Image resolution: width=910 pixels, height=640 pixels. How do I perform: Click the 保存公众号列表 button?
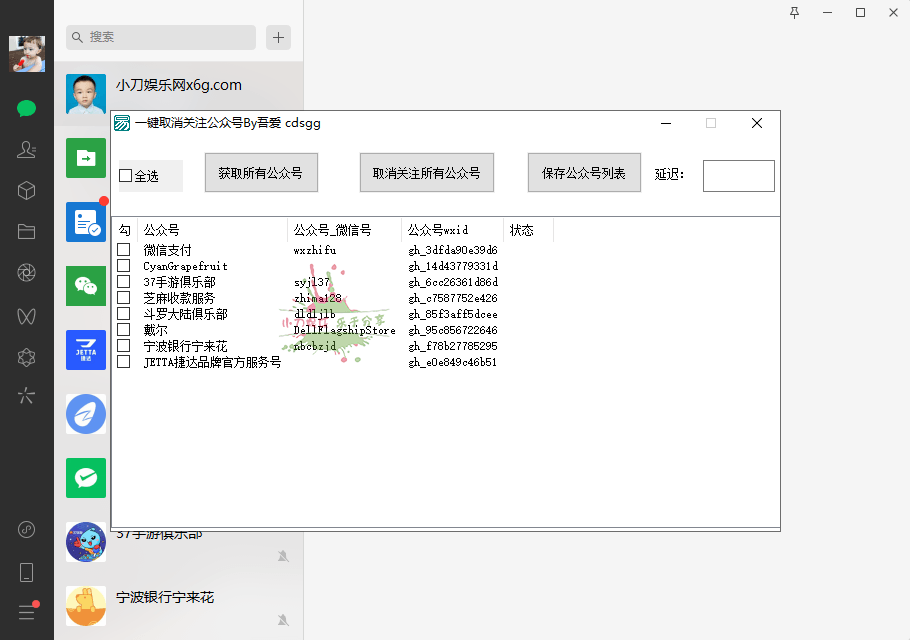pos(584,173)
